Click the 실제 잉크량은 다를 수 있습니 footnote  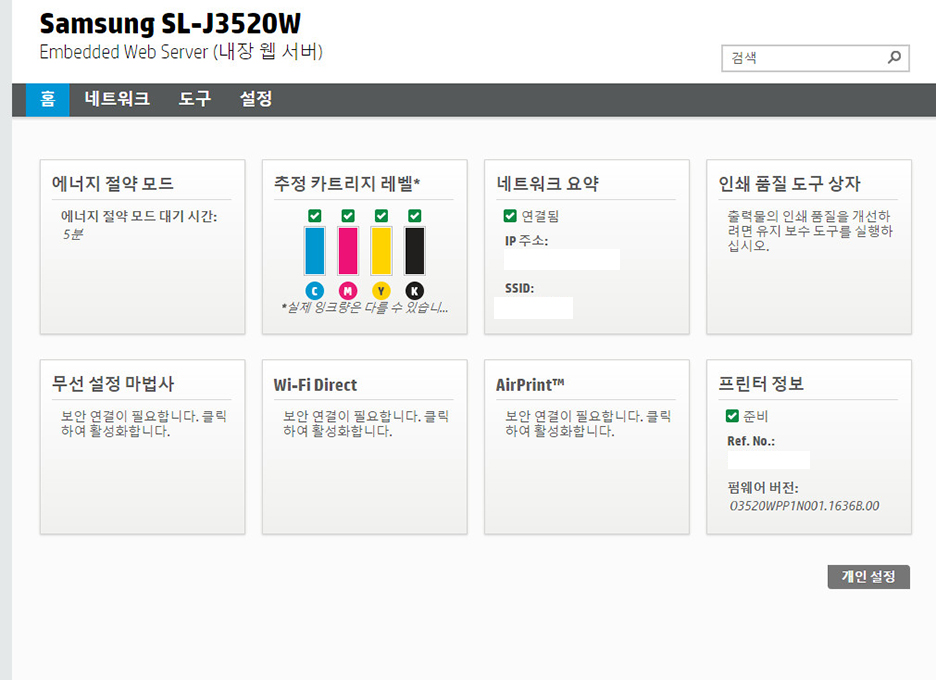pyautogui.click(x=365, y=307)
